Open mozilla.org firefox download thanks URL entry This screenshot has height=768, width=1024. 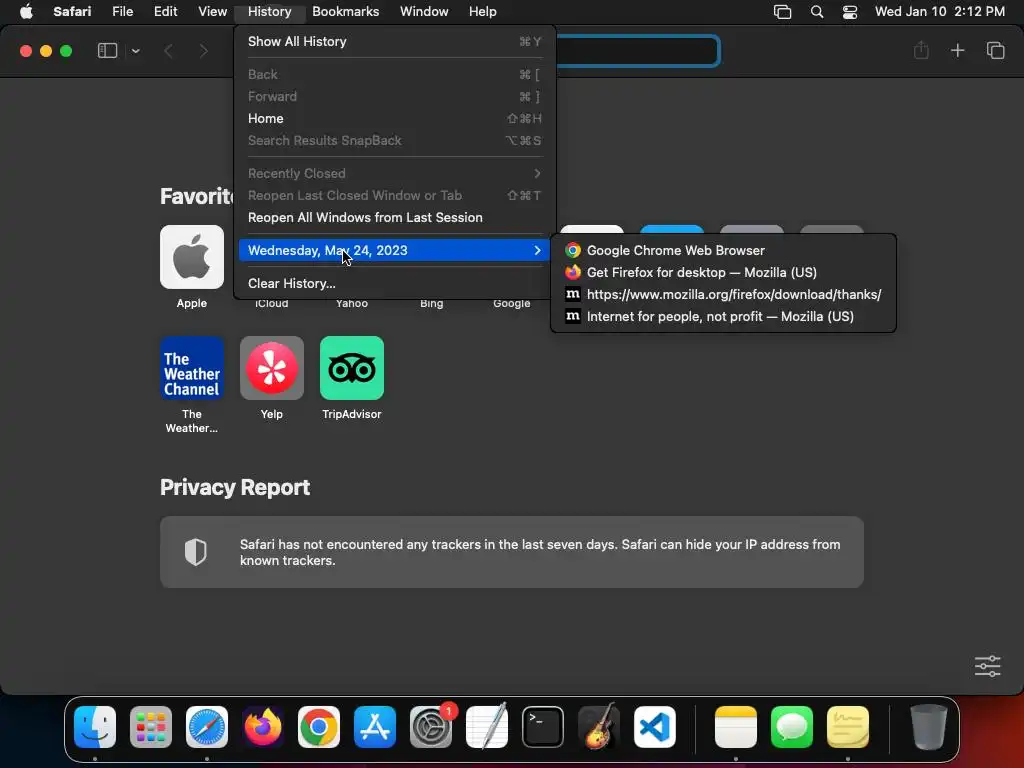tap(723, 295)
